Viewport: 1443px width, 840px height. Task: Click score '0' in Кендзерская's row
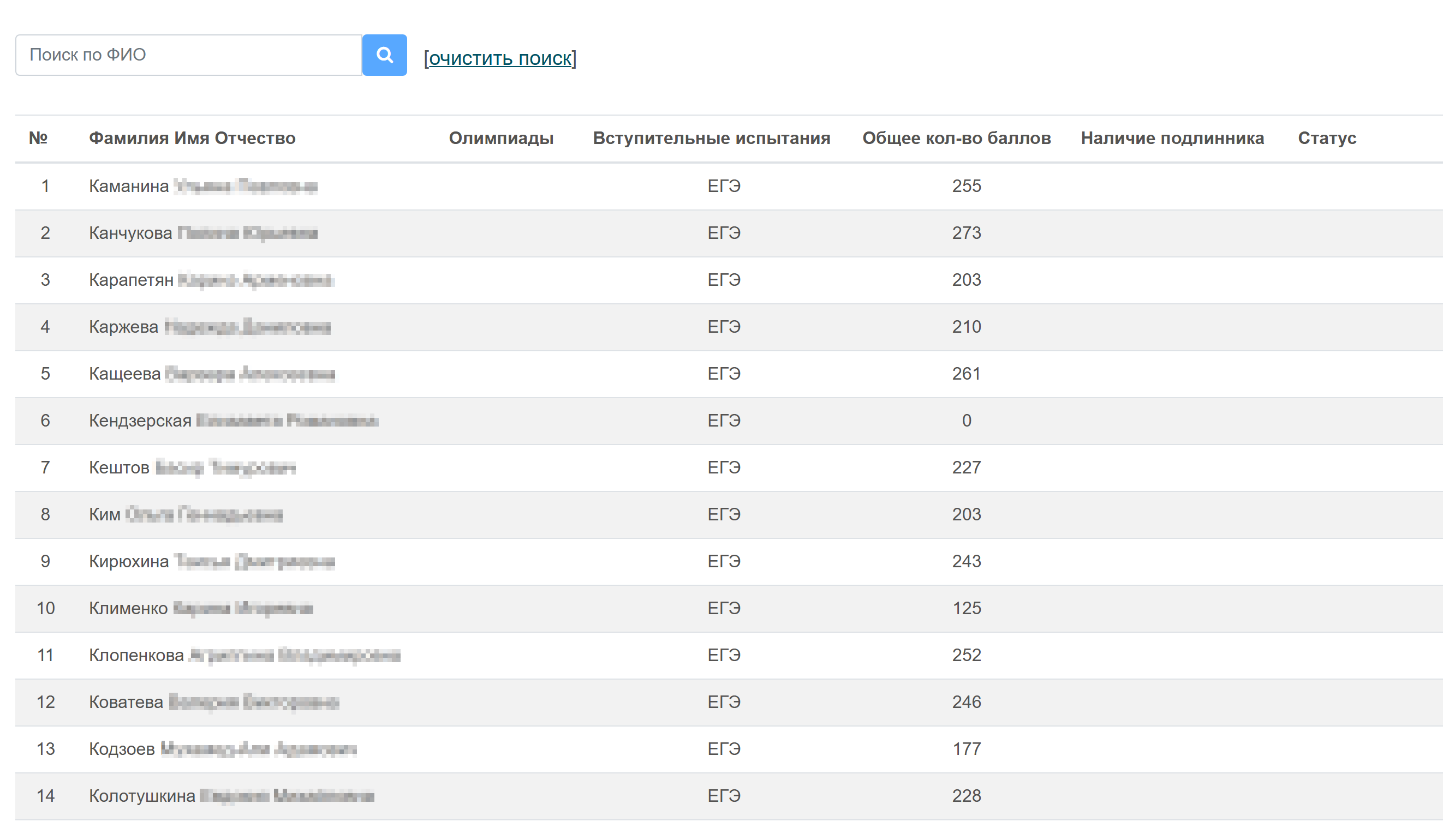[x=967, y=421]
